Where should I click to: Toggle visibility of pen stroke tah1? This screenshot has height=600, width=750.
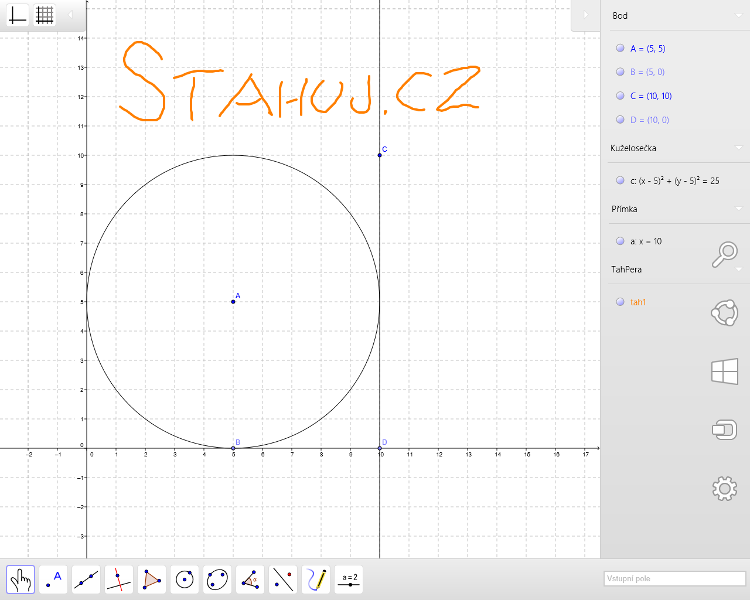(620, 302)
